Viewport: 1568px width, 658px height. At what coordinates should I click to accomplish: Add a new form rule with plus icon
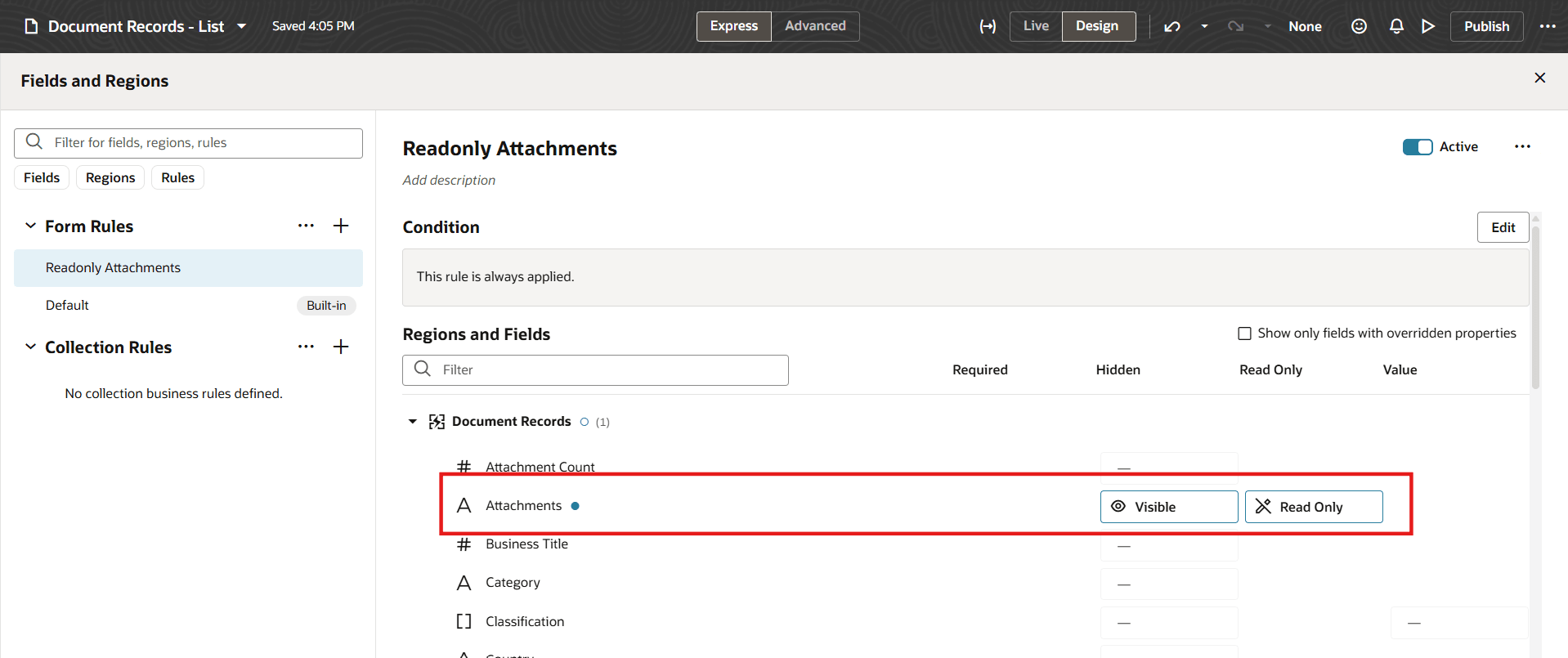341,226
